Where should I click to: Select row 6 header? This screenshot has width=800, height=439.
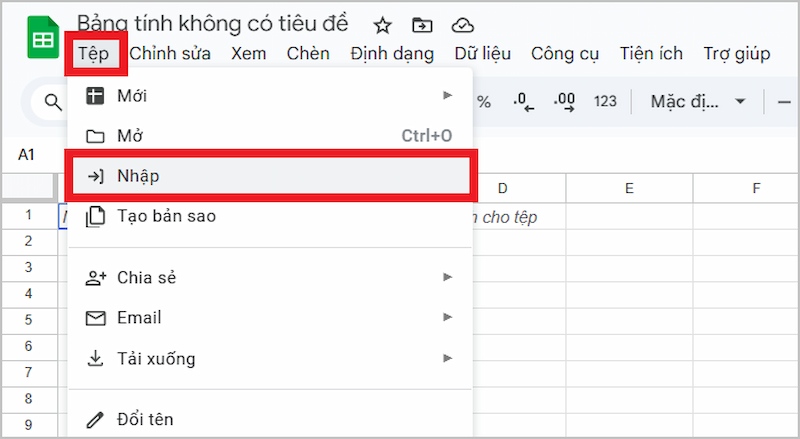pyautogui.click(x=29, y=347)
